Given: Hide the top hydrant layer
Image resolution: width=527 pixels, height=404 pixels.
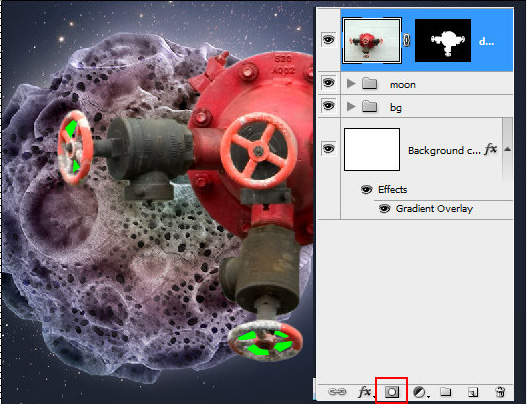Looking at the screenshot, I should (329, 40).
